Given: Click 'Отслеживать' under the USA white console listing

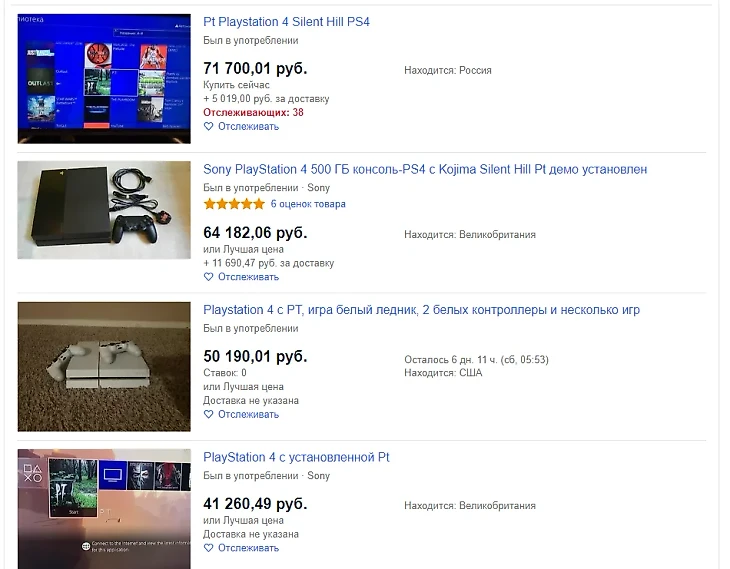Looking at the screenshot, I should (248, 414).
